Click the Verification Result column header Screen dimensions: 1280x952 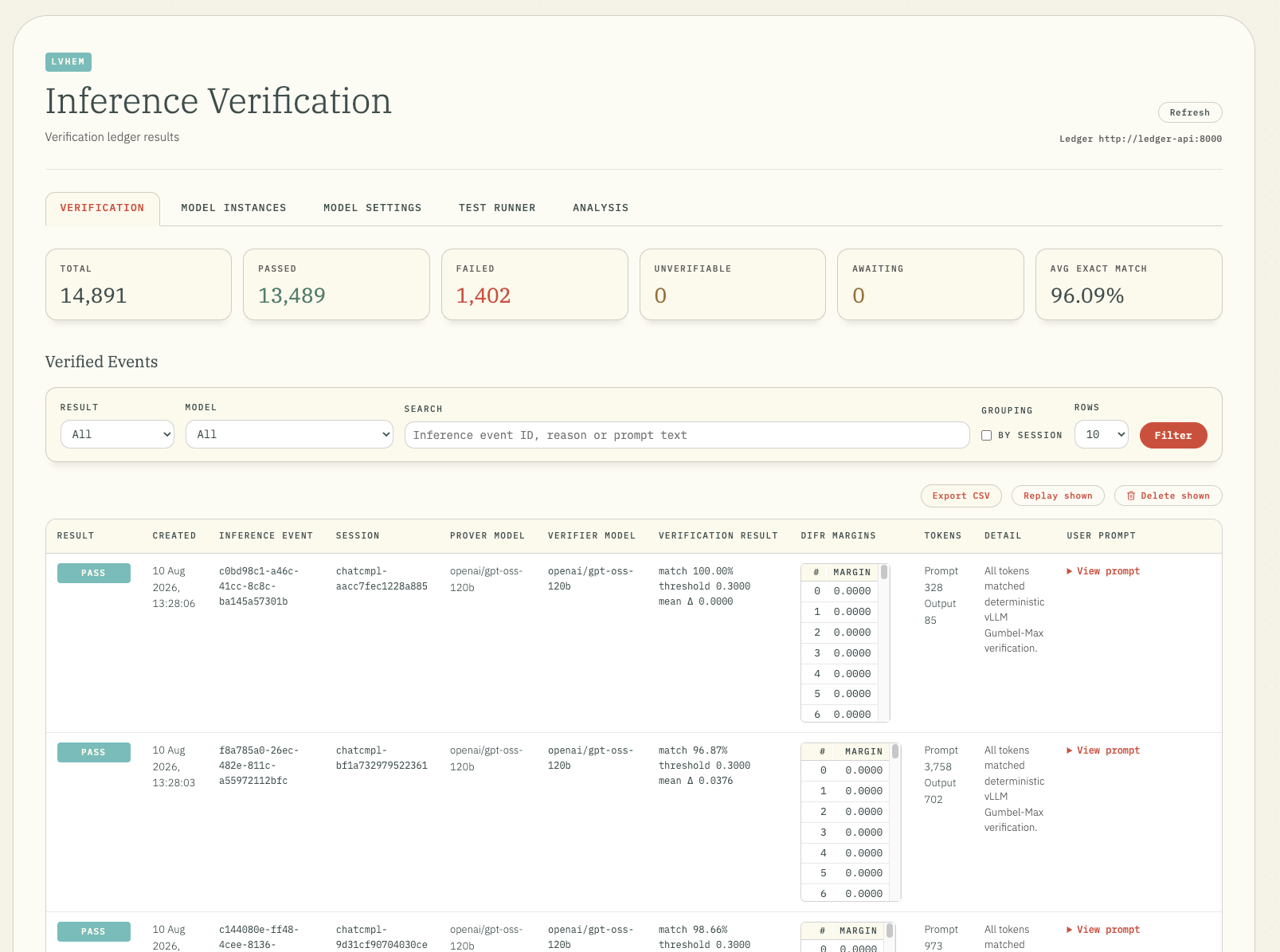[x=718, y=536]
